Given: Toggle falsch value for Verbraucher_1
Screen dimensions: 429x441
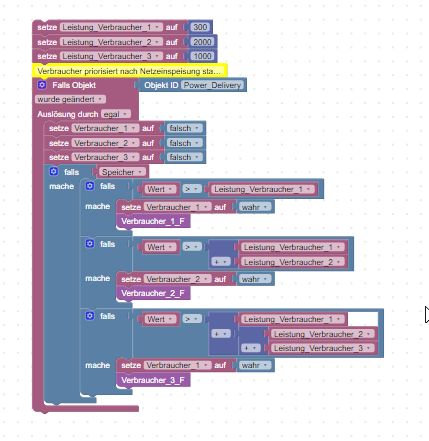Looking at the screenshot, I should (x=184, y=128).
